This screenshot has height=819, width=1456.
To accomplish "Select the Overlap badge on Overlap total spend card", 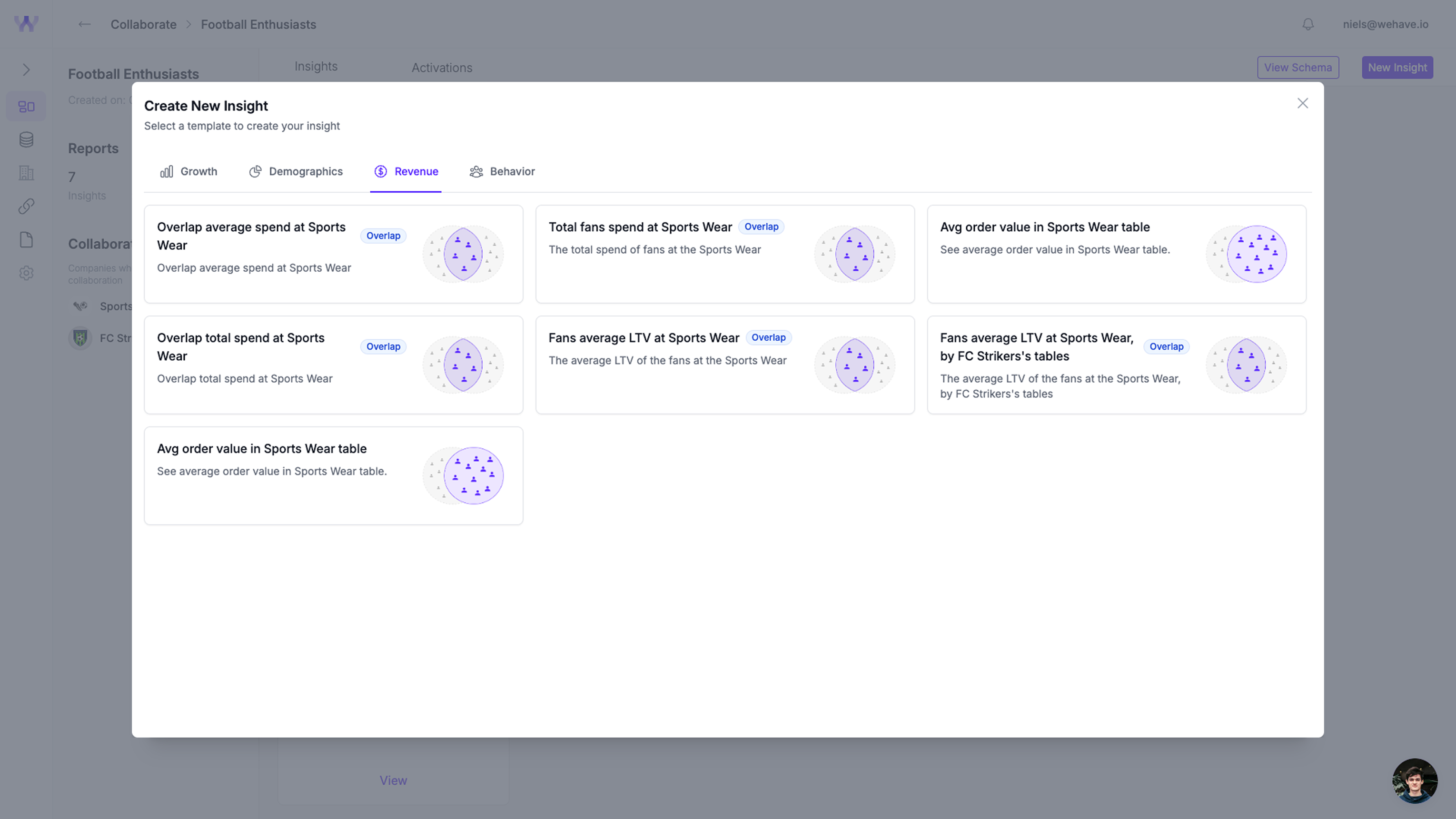I will click(383, 346).
